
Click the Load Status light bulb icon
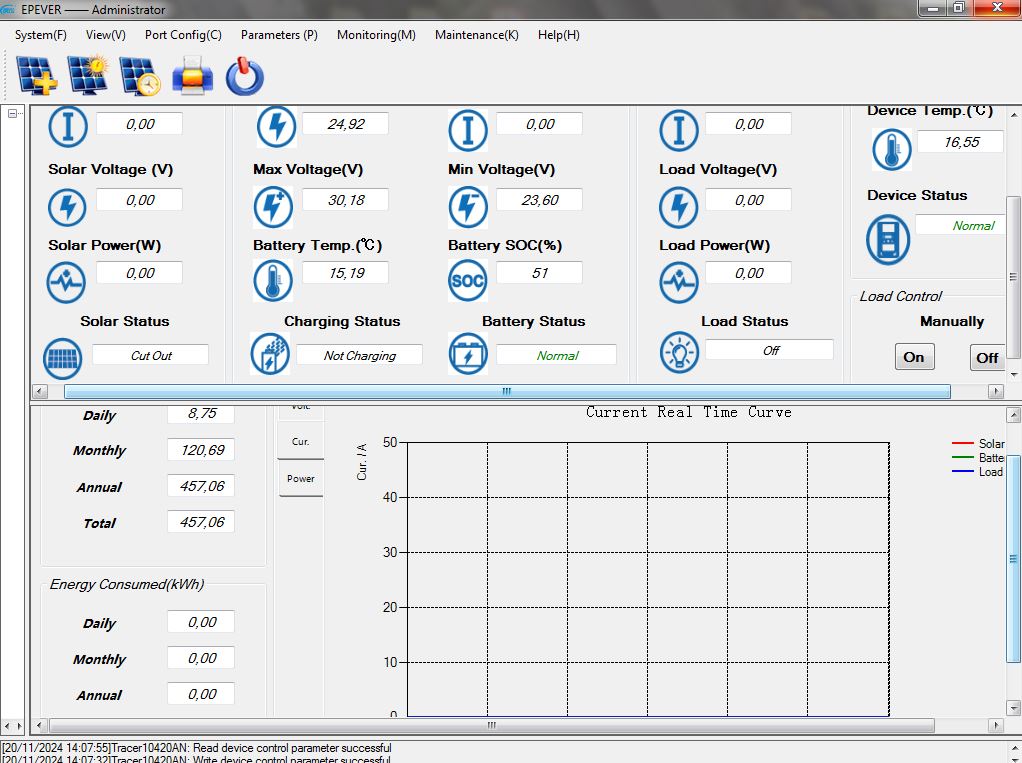[x=679, y=352]
